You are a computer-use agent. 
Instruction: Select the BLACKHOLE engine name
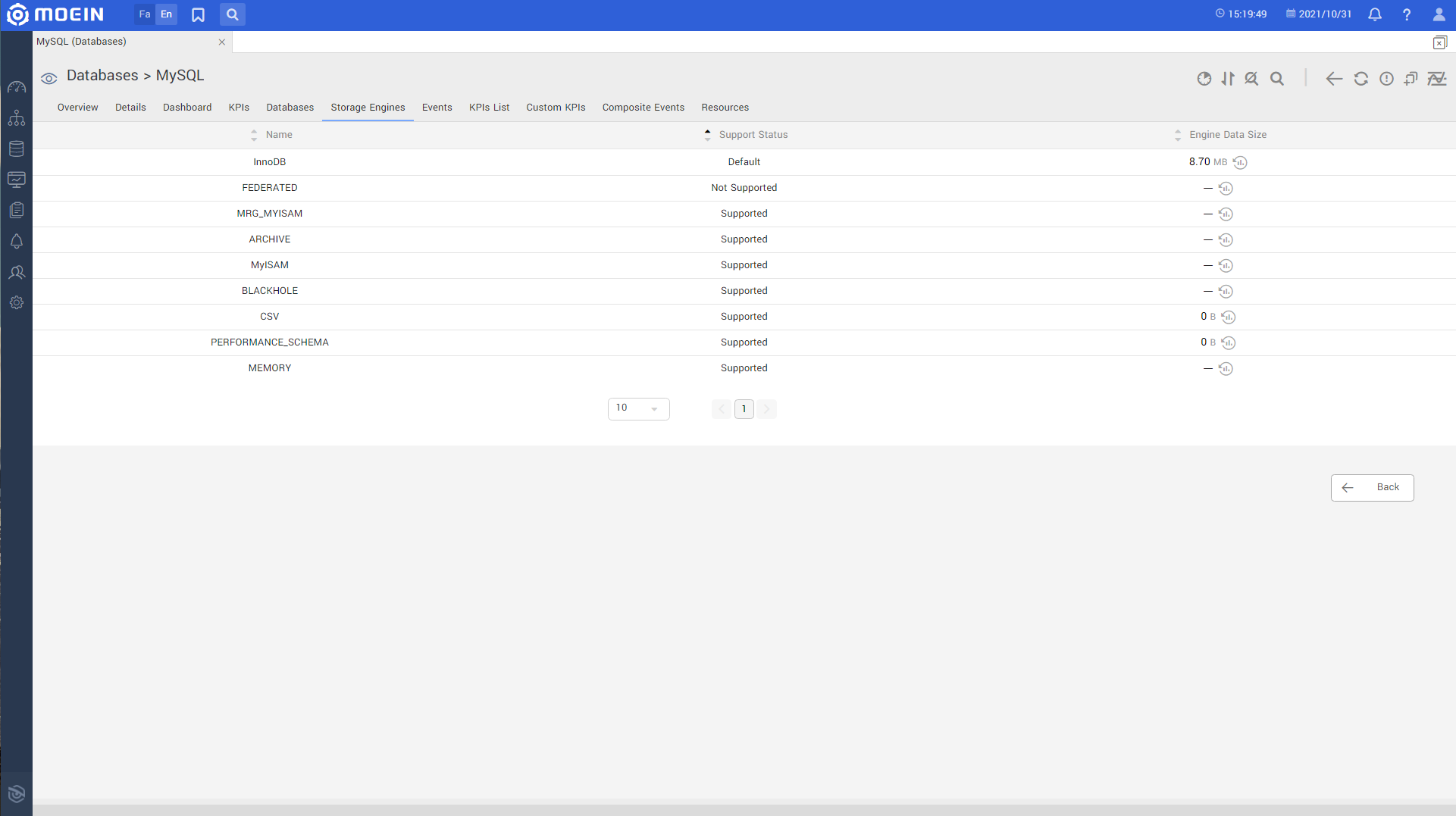[x=270, y=291]
